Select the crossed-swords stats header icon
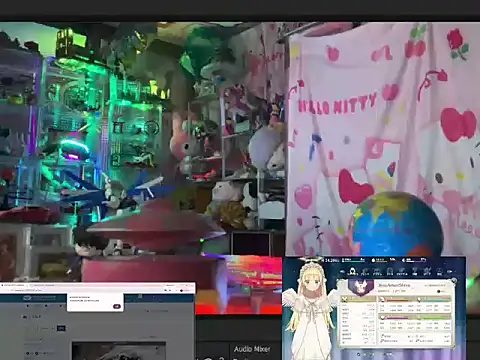This screenshot has height=360, width=480. tap(344, 299)
